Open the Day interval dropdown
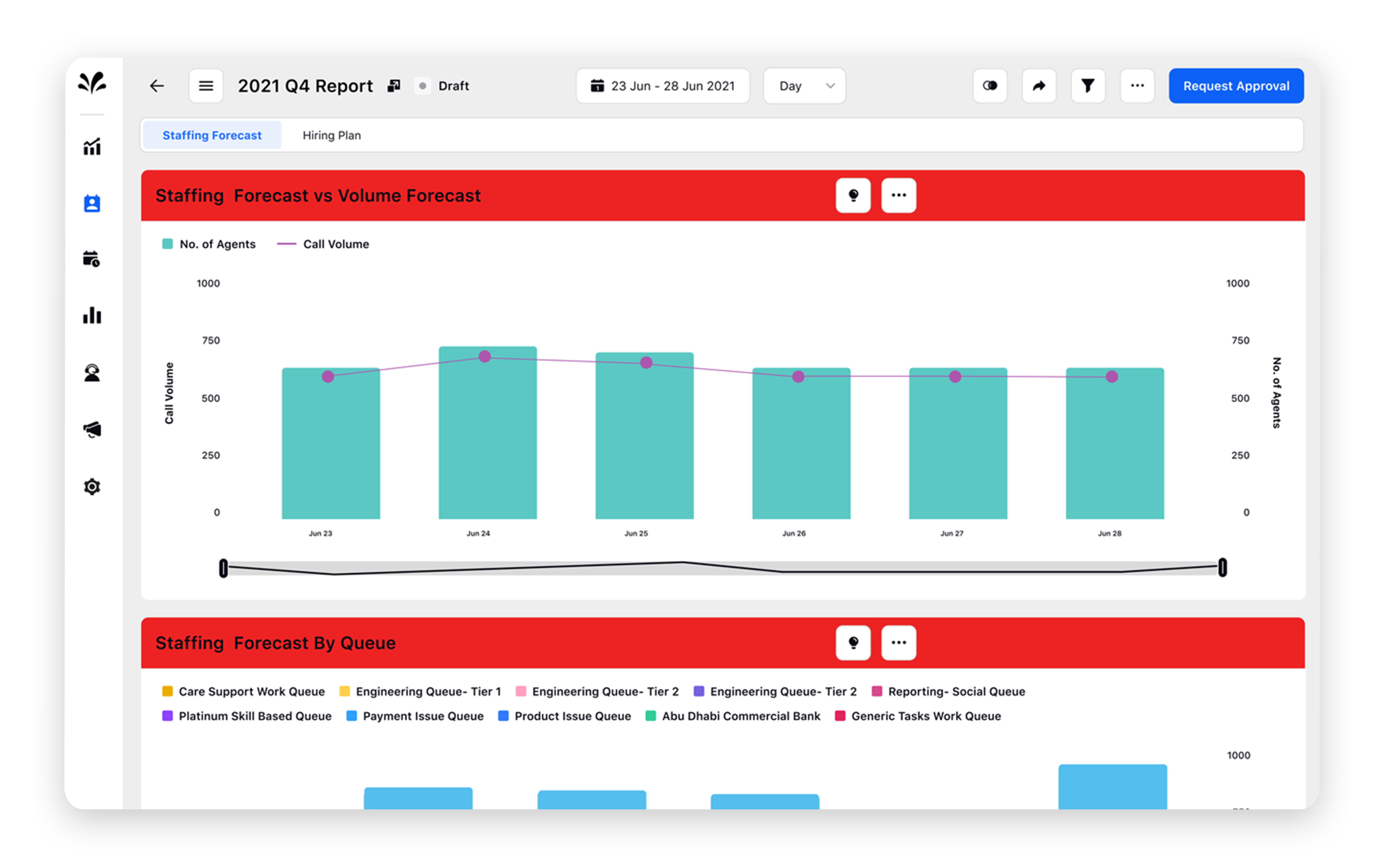This screenshot has height=868, width=1384. click(804, 86)
